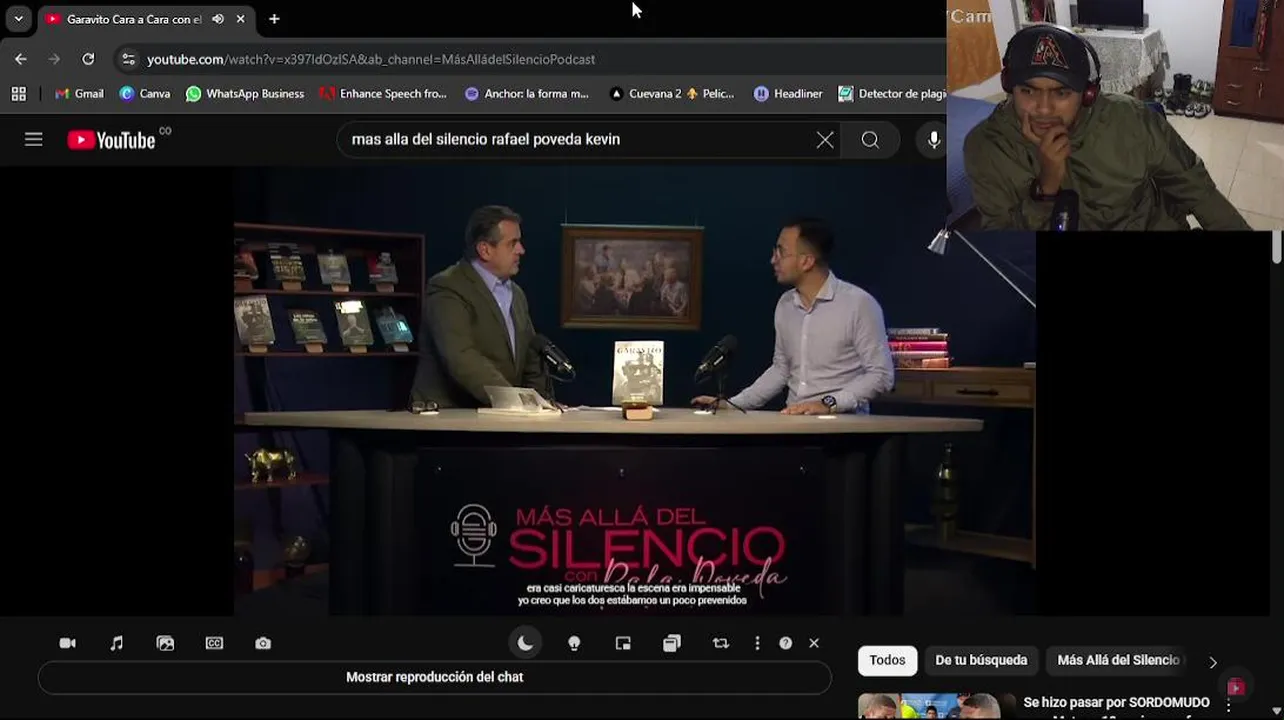Select the Más Allá del Silencio chip

click(x=1118, y=660)
